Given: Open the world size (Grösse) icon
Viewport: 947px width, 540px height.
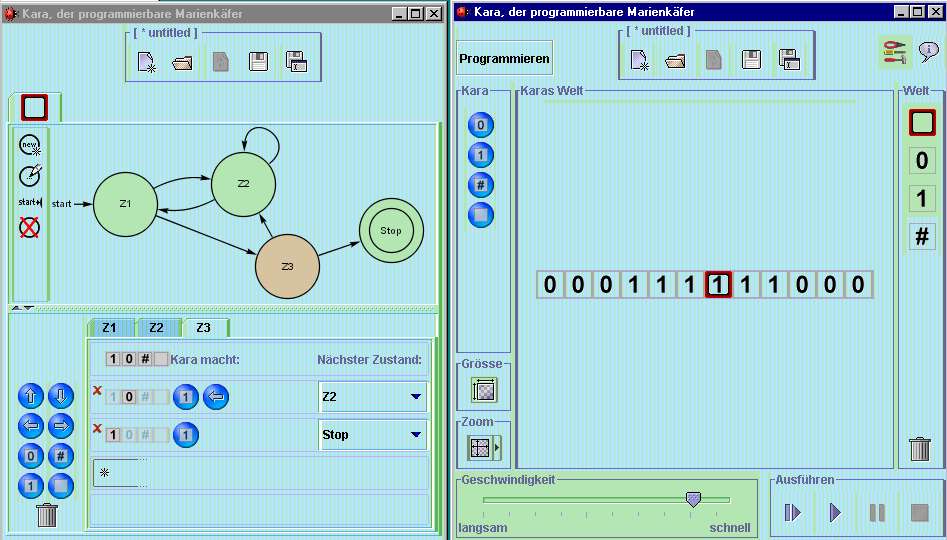Looking at the screenshot, I should [484, 390].
